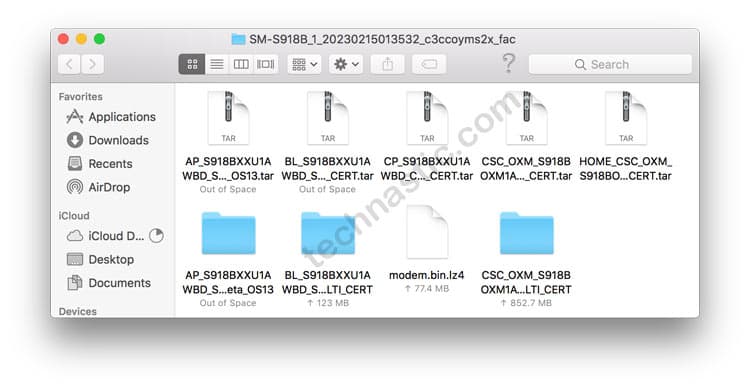Select the BL_S918BXXU1A LTI_CERT folder icon
The width and height of the screenshot is (750, 390).
point(328,233)
